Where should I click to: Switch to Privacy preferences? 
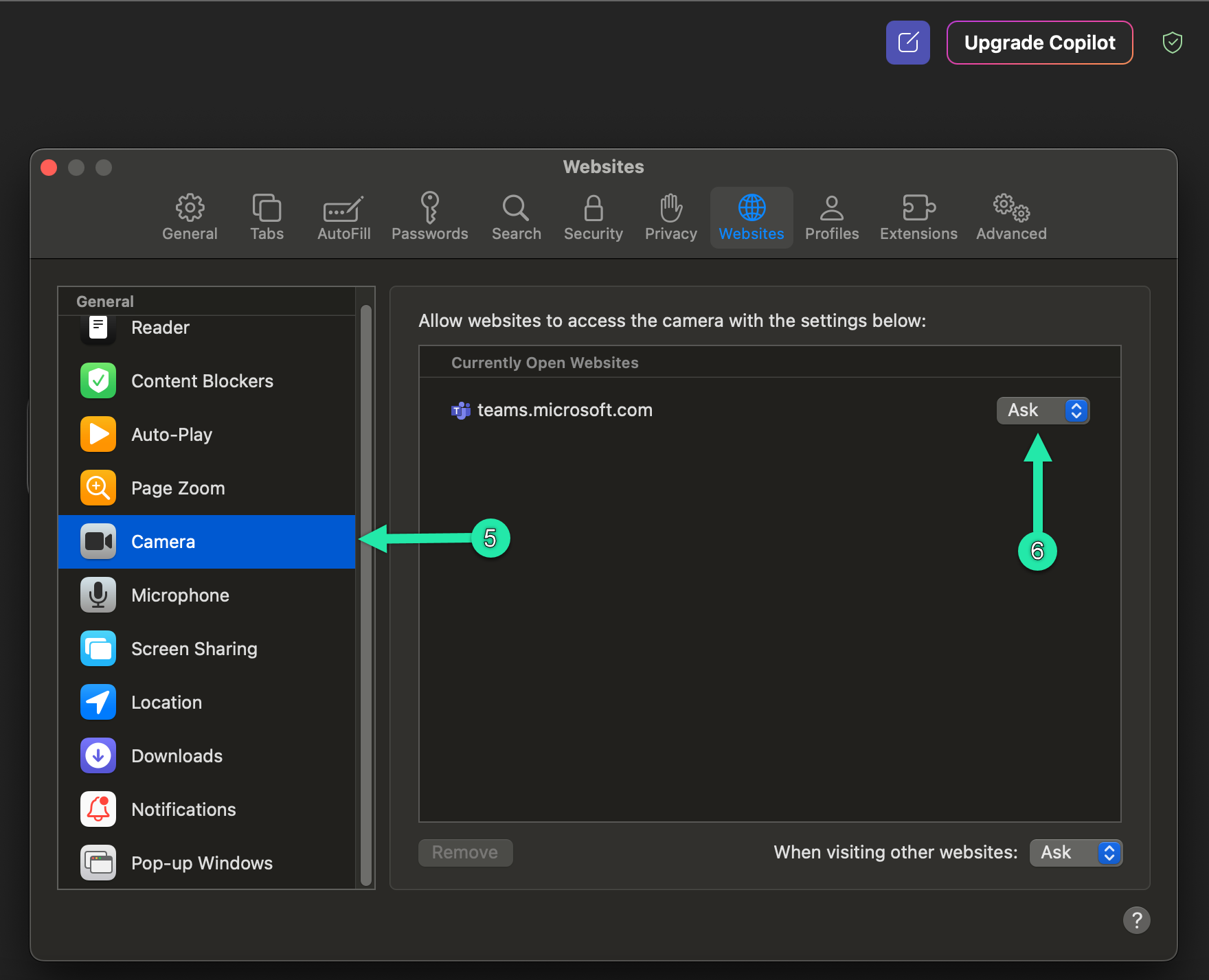coord(670,217)
